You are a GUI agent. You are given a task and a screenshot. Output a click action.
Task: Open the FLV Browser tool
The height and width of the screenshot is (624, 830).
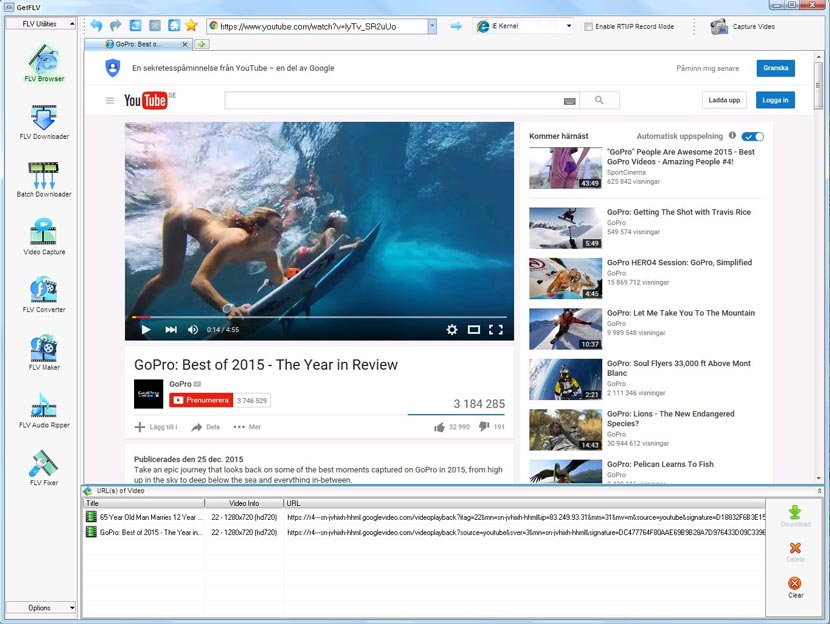(42, 62)
